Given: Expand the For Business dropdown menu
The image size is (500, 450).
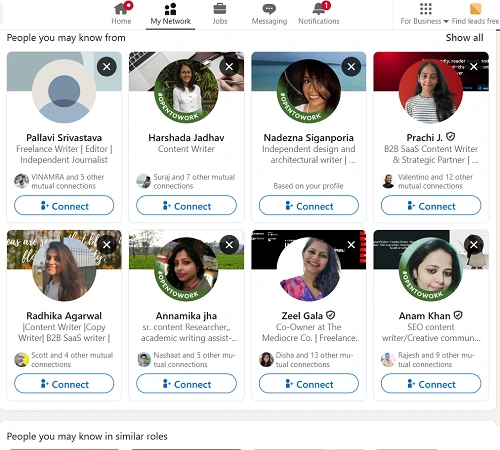Looking at the screenshot, I should pyautogui.click(x=424, y=14).
